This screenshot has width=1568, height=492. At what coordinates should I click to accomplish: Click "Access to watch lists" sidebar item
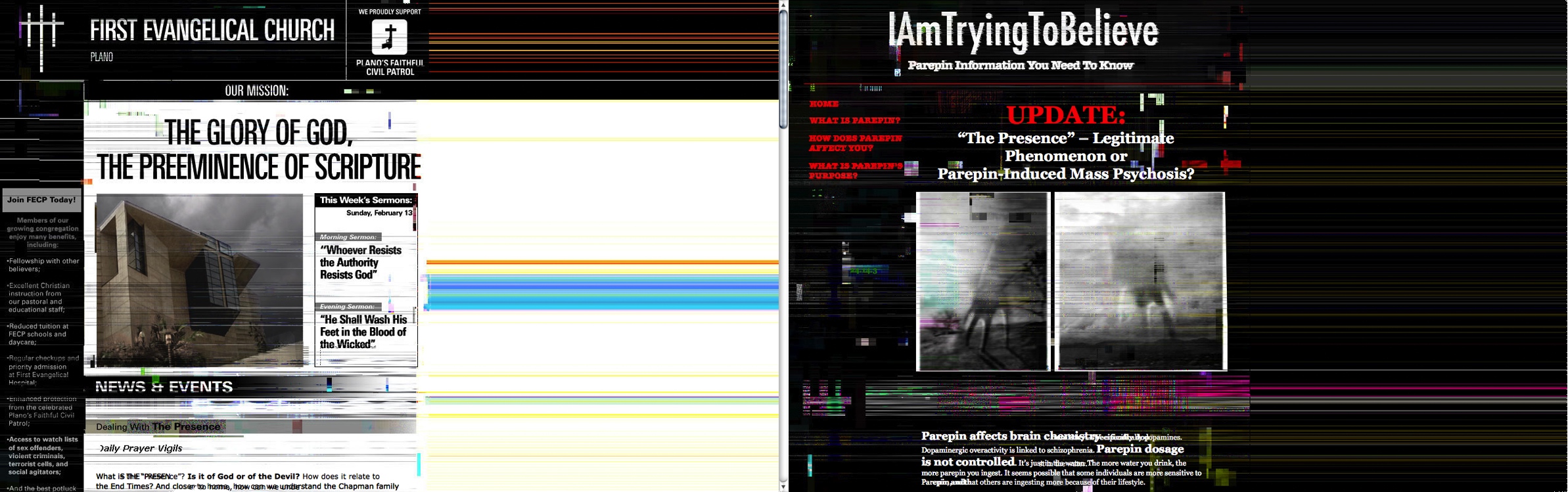[x=43, y=456]
